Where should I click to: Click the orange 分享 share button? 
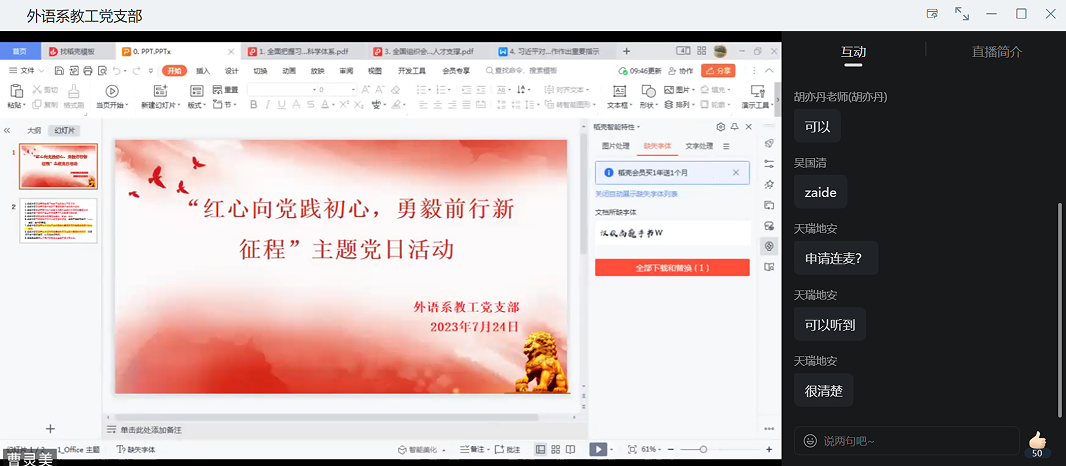(x=717, y=71)
